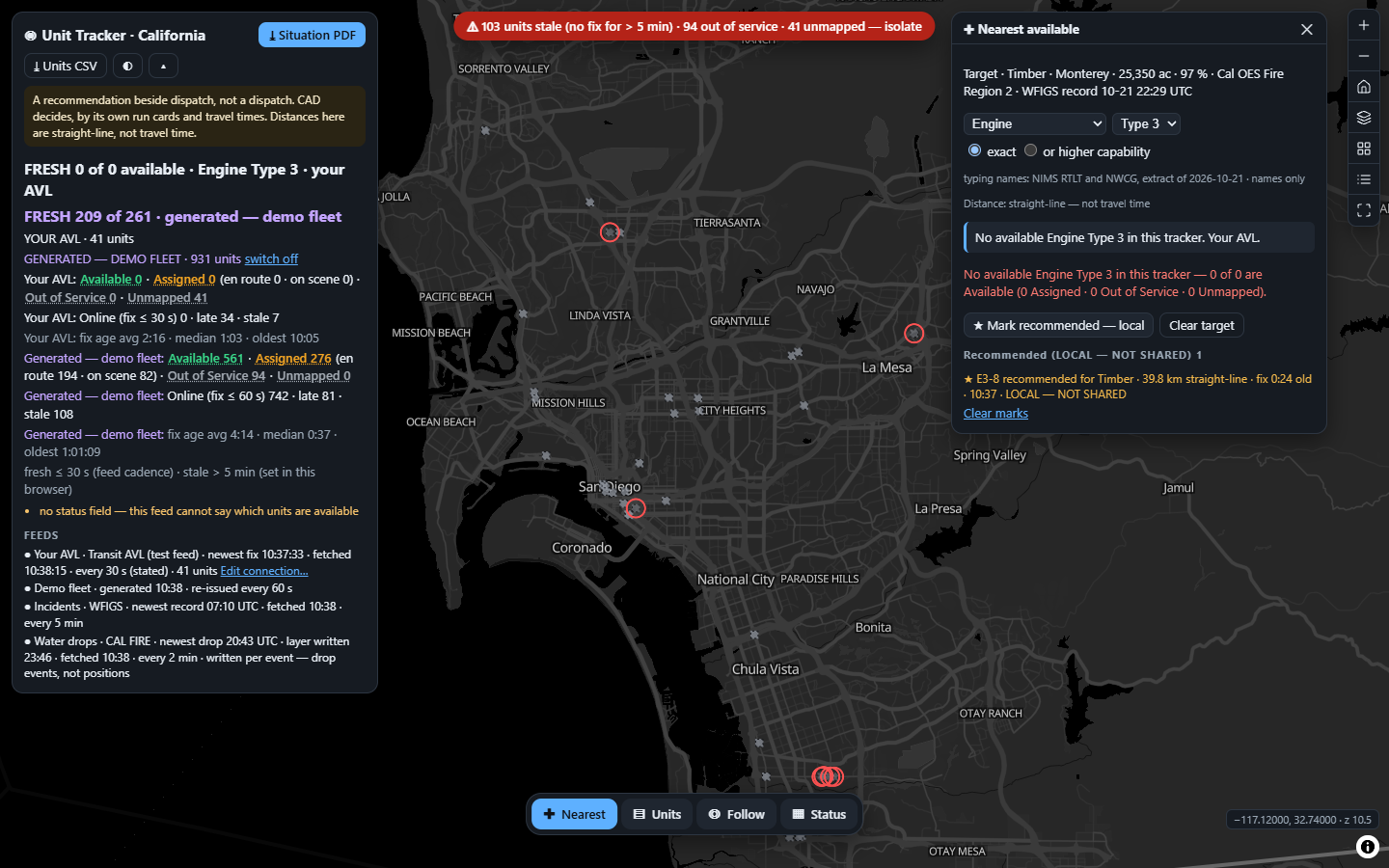Download the Units CSV
The width and height of the screenshot is (1389, 868).
pyautogui.click(x=65, y=66)
